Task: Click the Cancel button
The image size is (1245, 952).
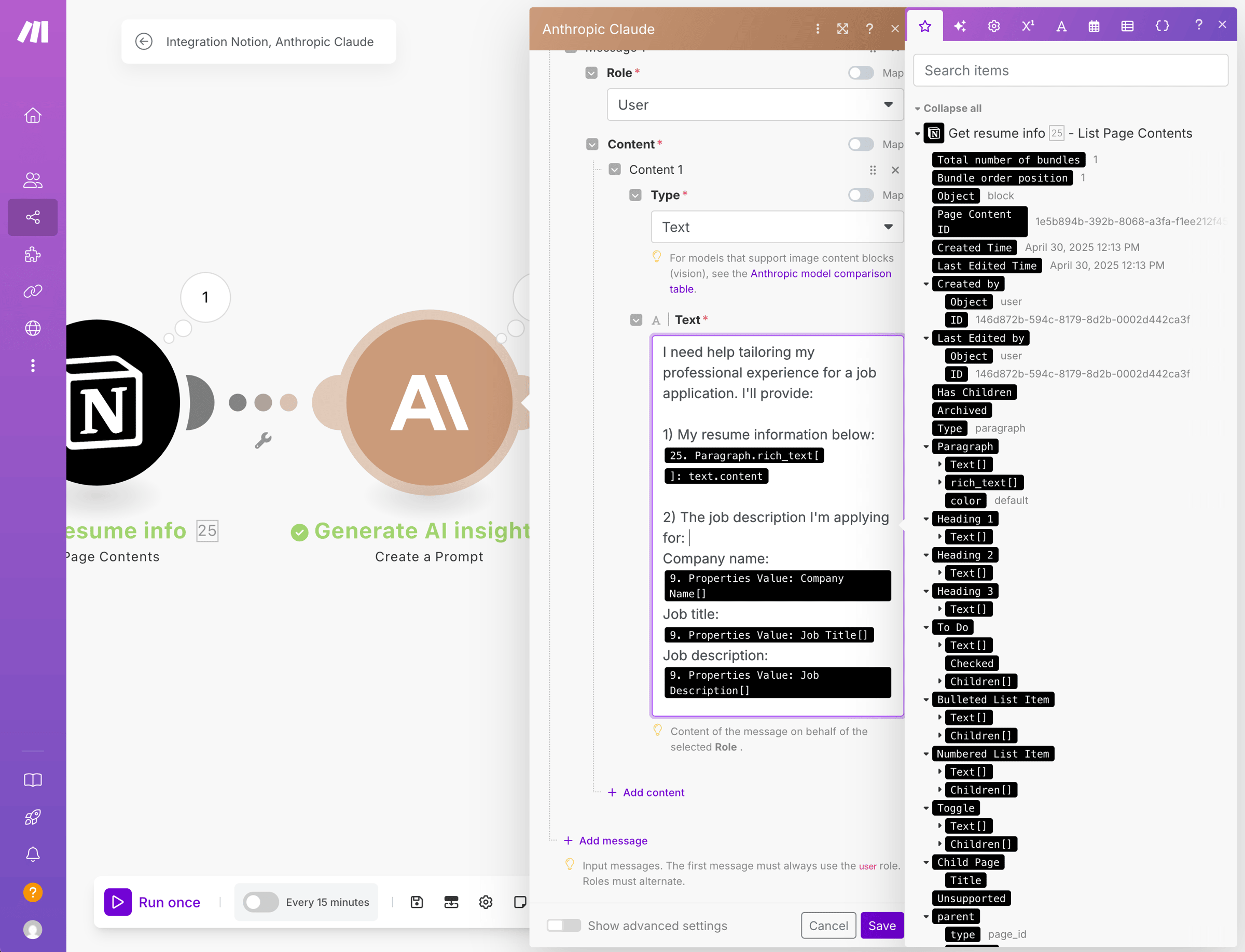Action: pyautogui.click(x=828, y=926)
